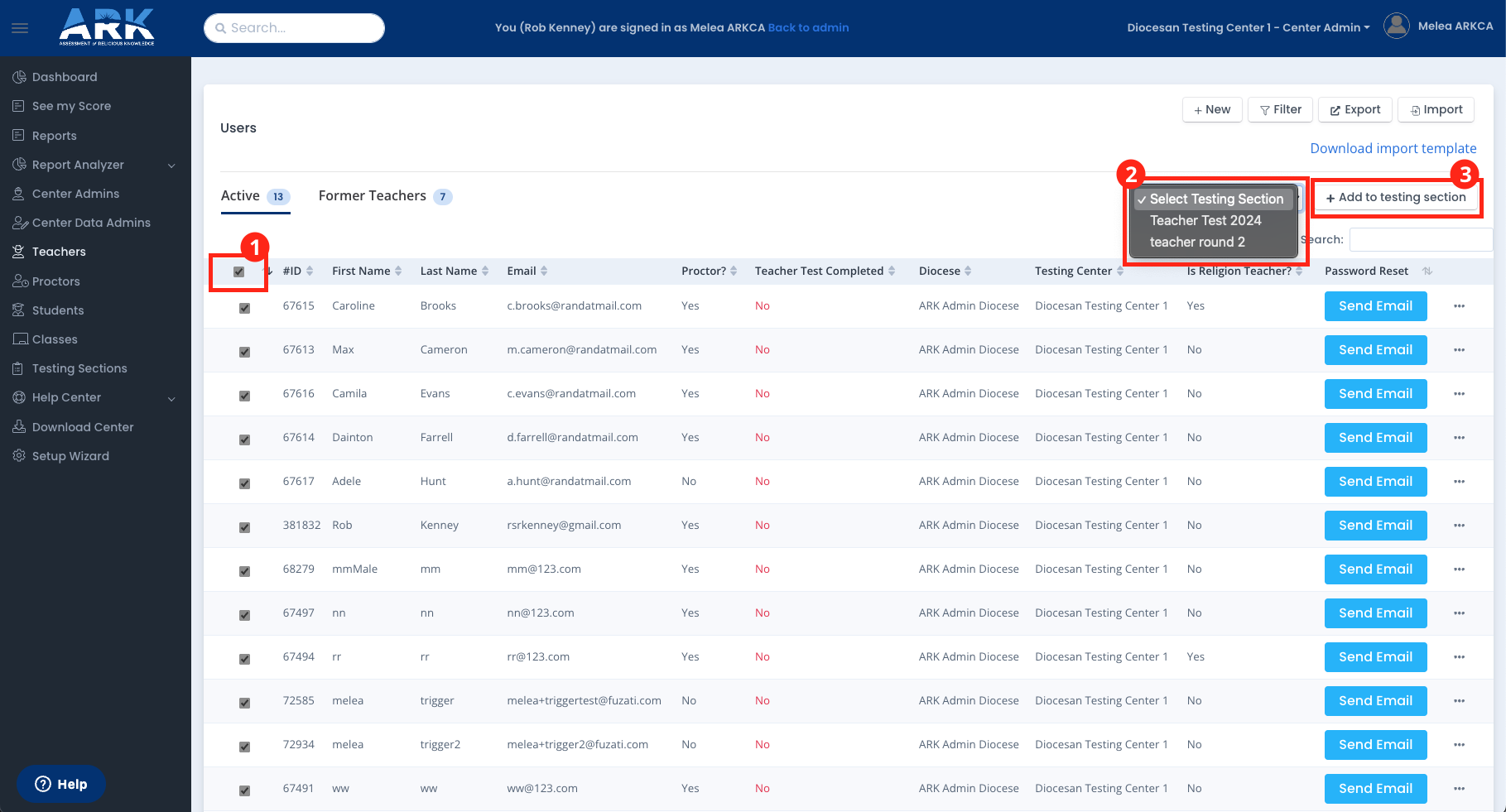This screenshot has height=812, width=1506.
Task: Click Add to testing section button
Action: pos(1396,198)
